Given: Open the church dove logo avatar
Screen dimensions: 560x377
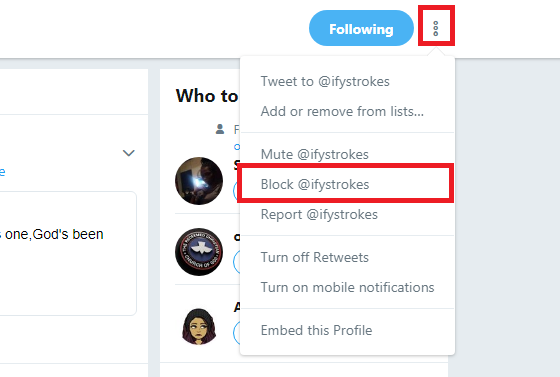Looking at the screenshot, I should click(199, 252).
